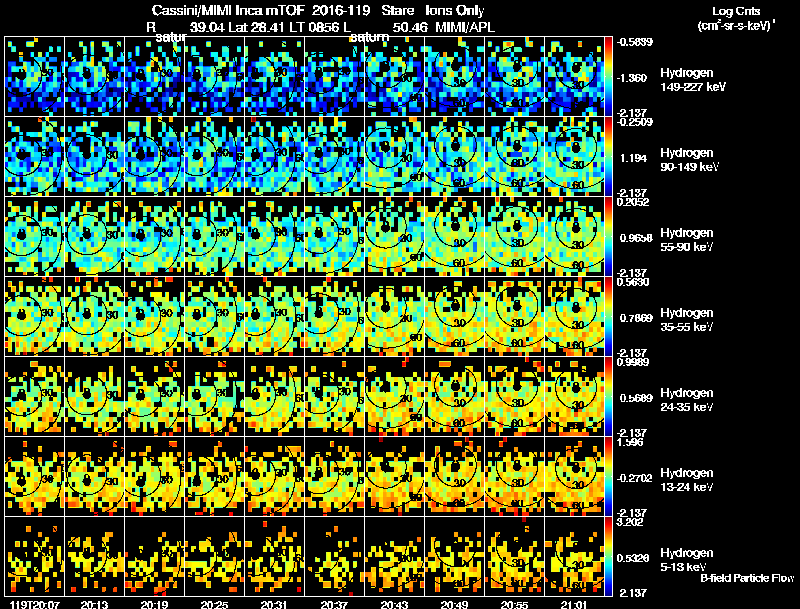Click the 'Hydrogen 35-55 keV' row label
Viewport: 800px width, 609px height.
[687, 320]
